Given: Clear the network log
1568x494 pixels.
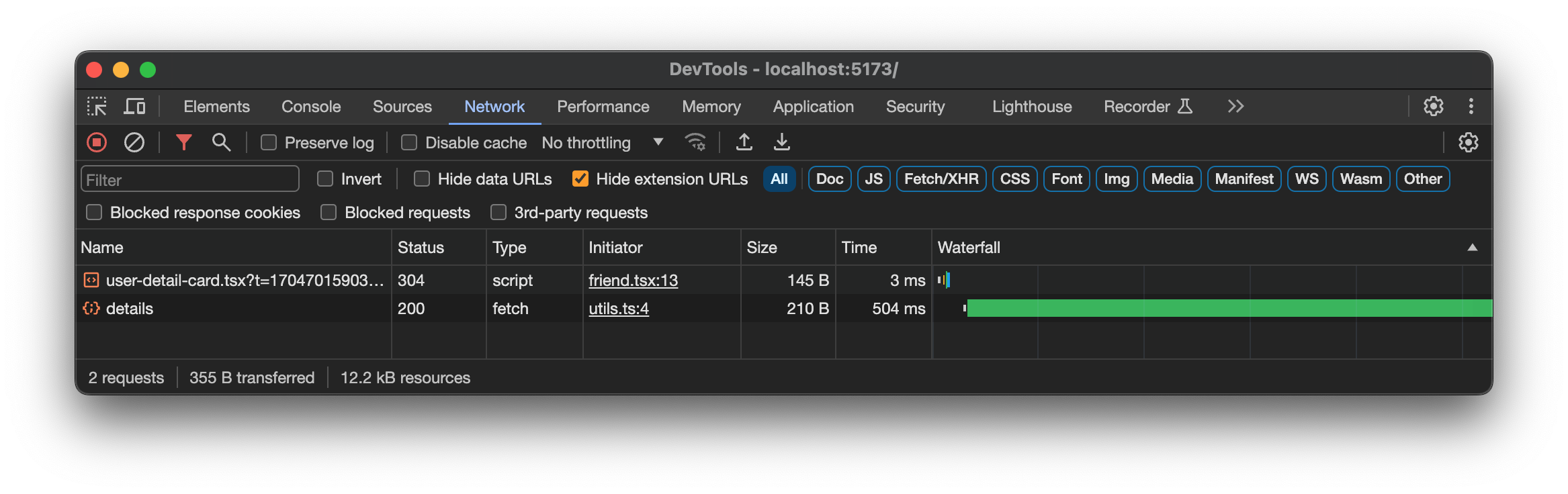Looking at the screenshot, I should [x=134, y=142].
